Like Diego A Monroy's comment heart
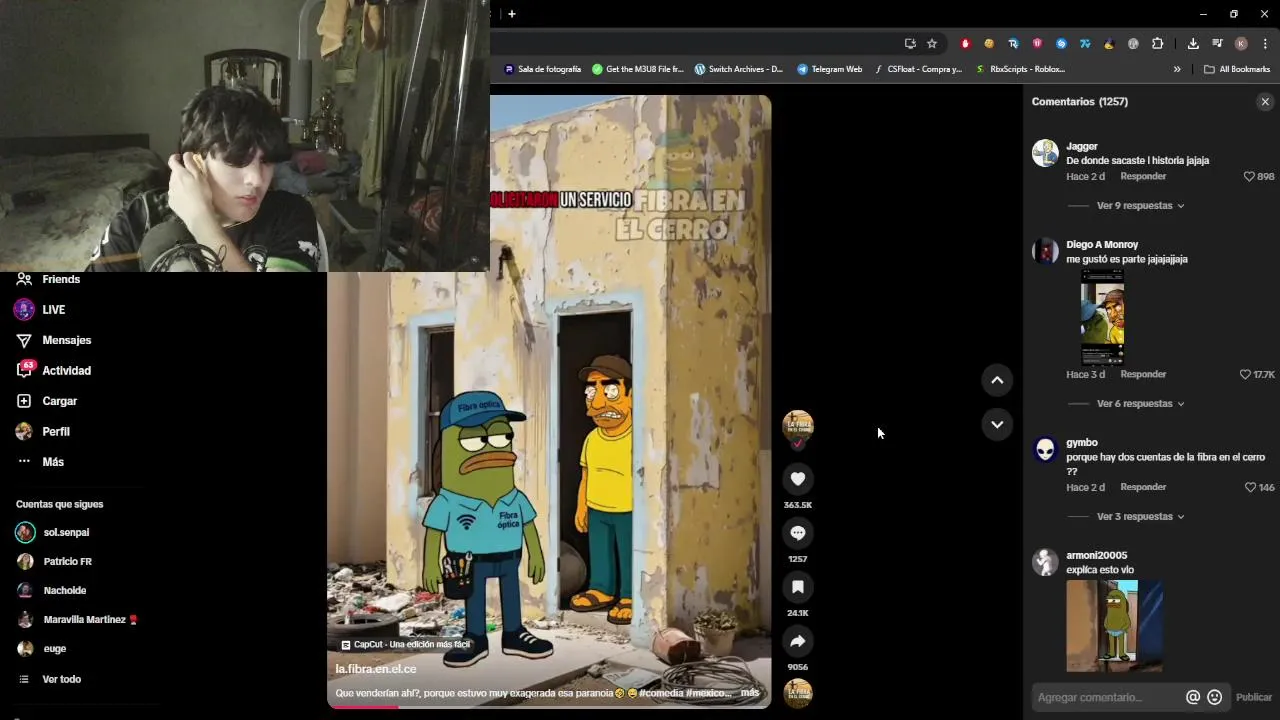The image size is (1280, 720). [x=1245, y=374]
